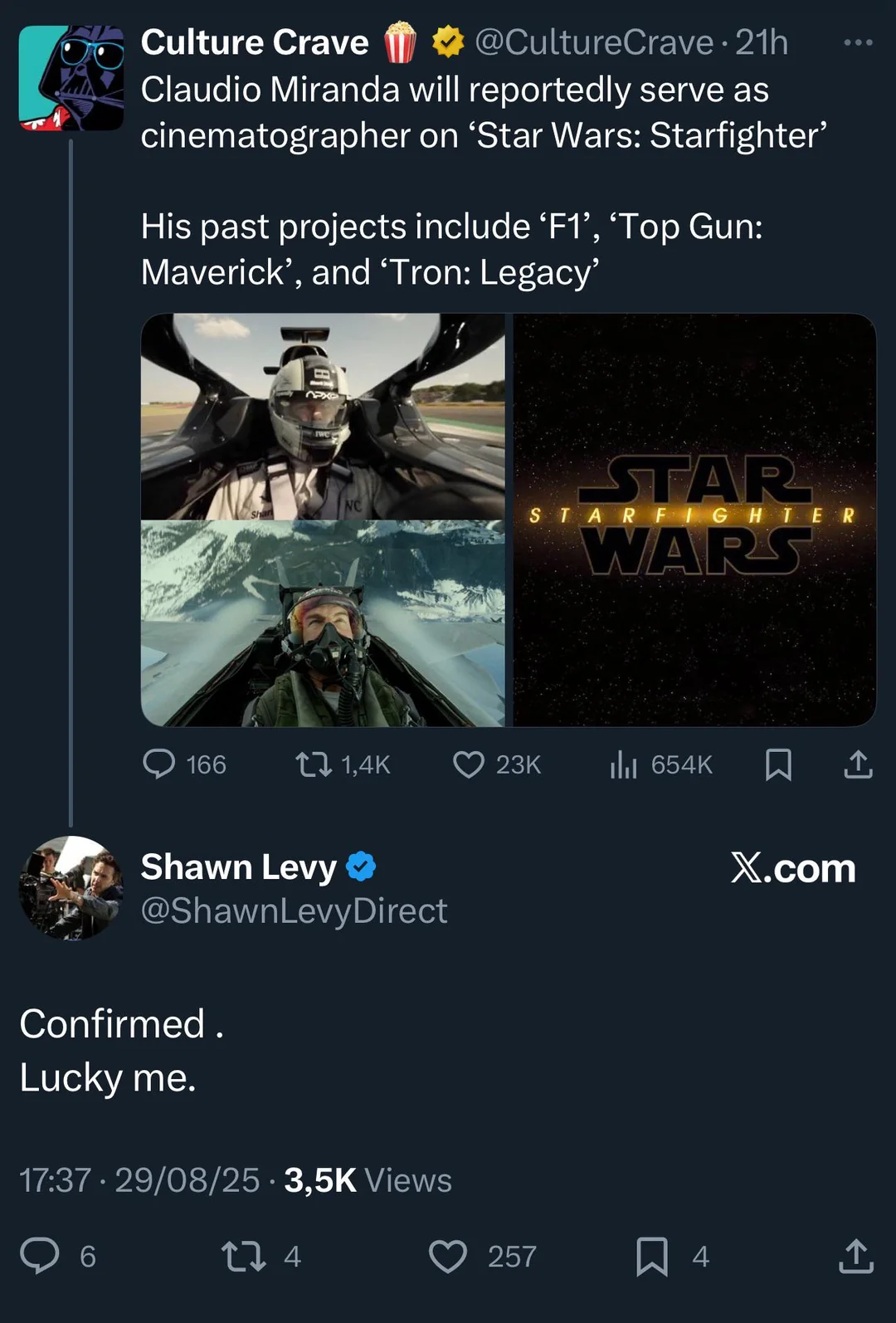Repost Shawn Levy's post
The width and height of the screenshot is (896, 1323).
244,1255
